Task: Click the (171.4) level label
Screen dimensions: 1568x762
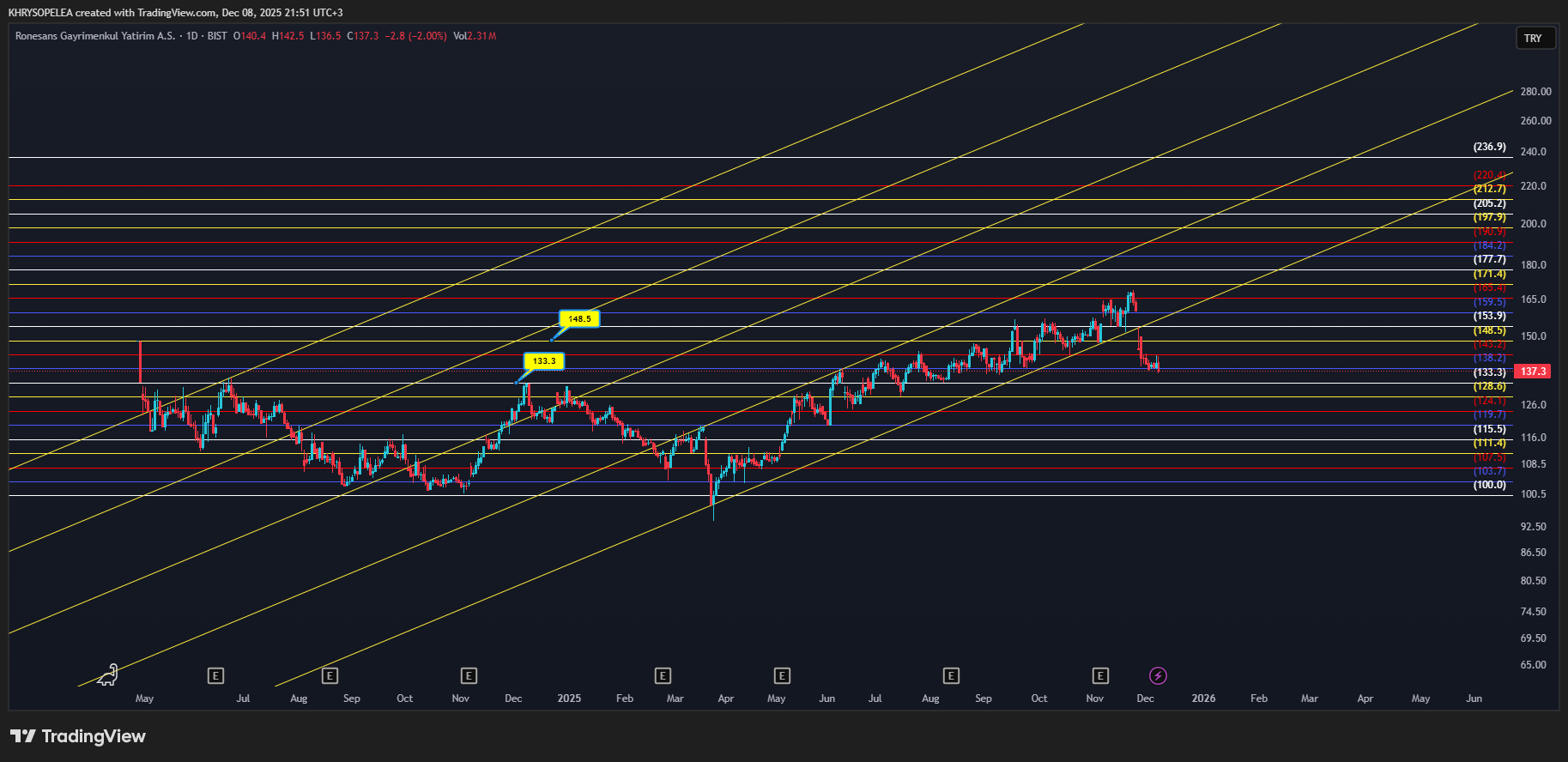Action: (1490, 274)
